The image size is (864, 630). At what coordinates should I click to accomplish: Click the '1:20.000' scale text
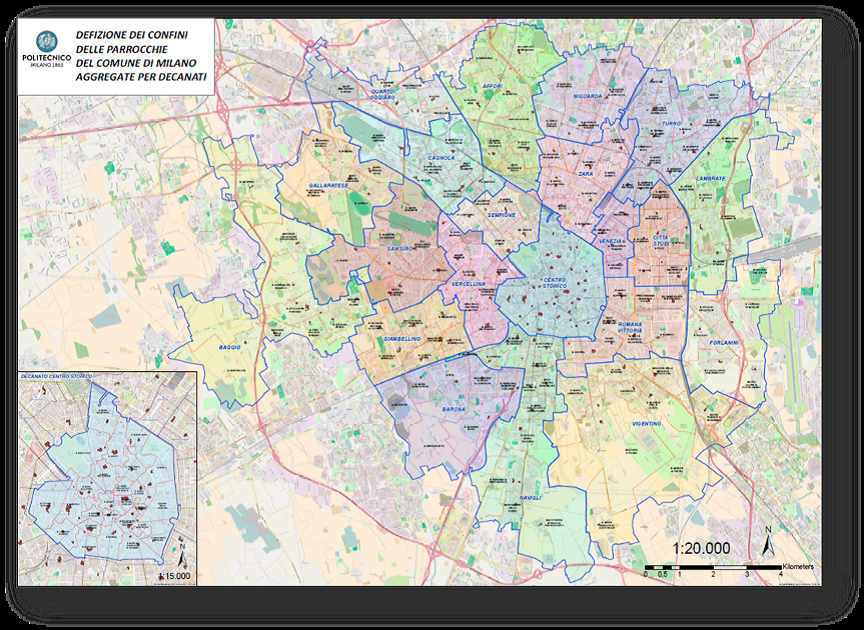[701, 548]
